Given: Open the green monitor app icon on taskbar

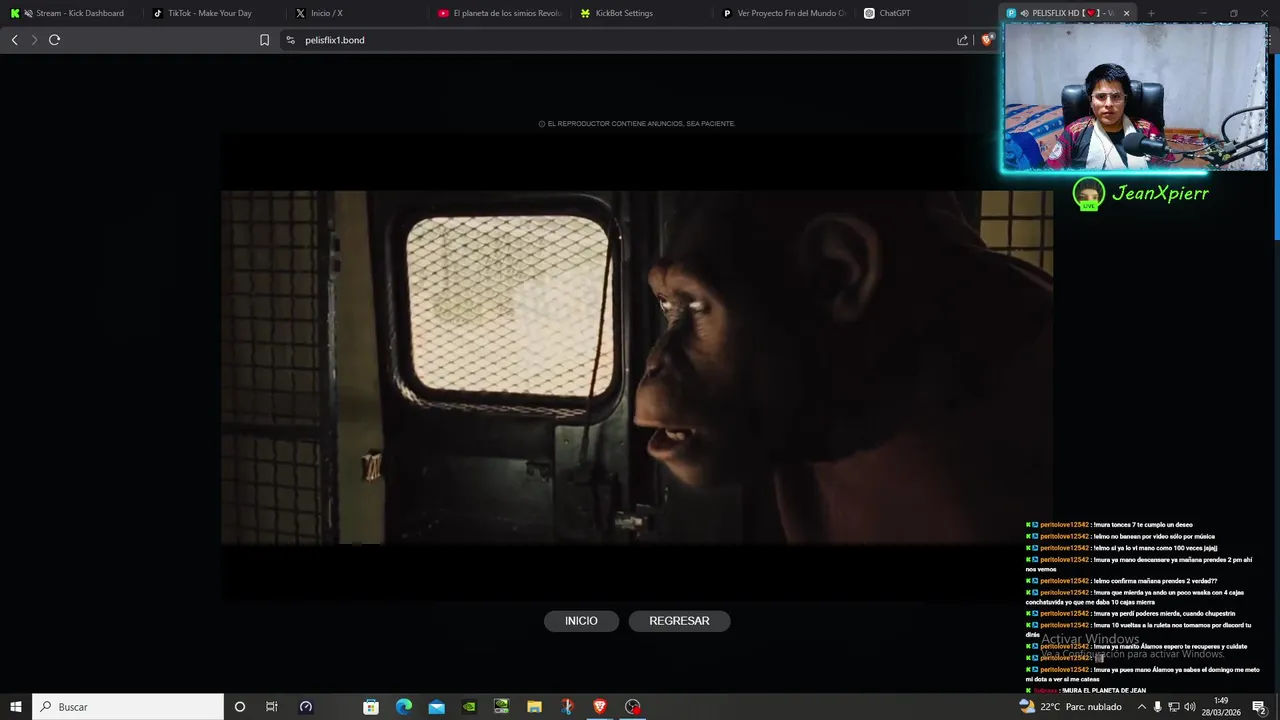Looking at the screenshot, I should coord(502,707).
